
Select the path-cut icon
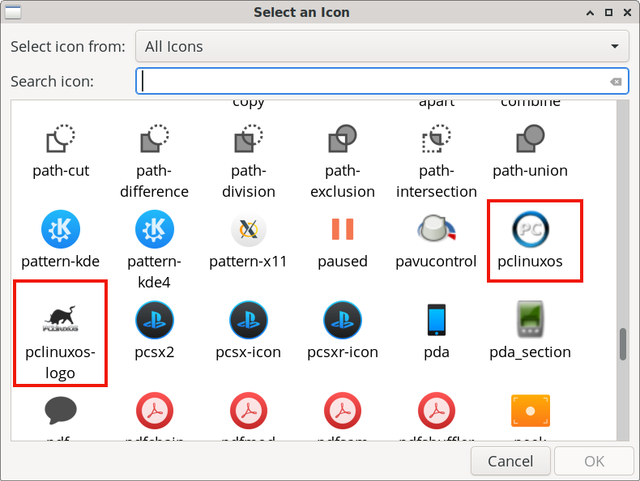[x=60, y=139]
